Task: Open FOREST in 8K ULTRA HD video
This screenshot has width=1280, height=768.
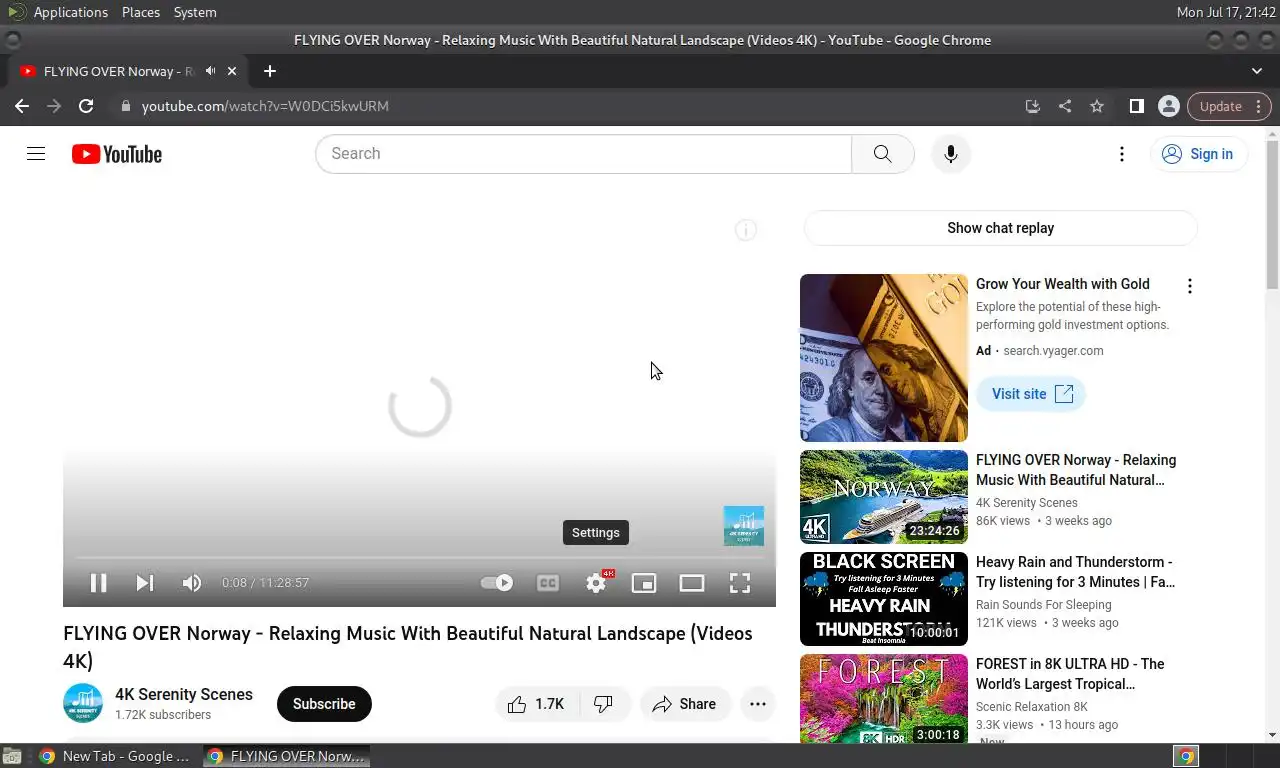Action: click(x=1070, y=674)
